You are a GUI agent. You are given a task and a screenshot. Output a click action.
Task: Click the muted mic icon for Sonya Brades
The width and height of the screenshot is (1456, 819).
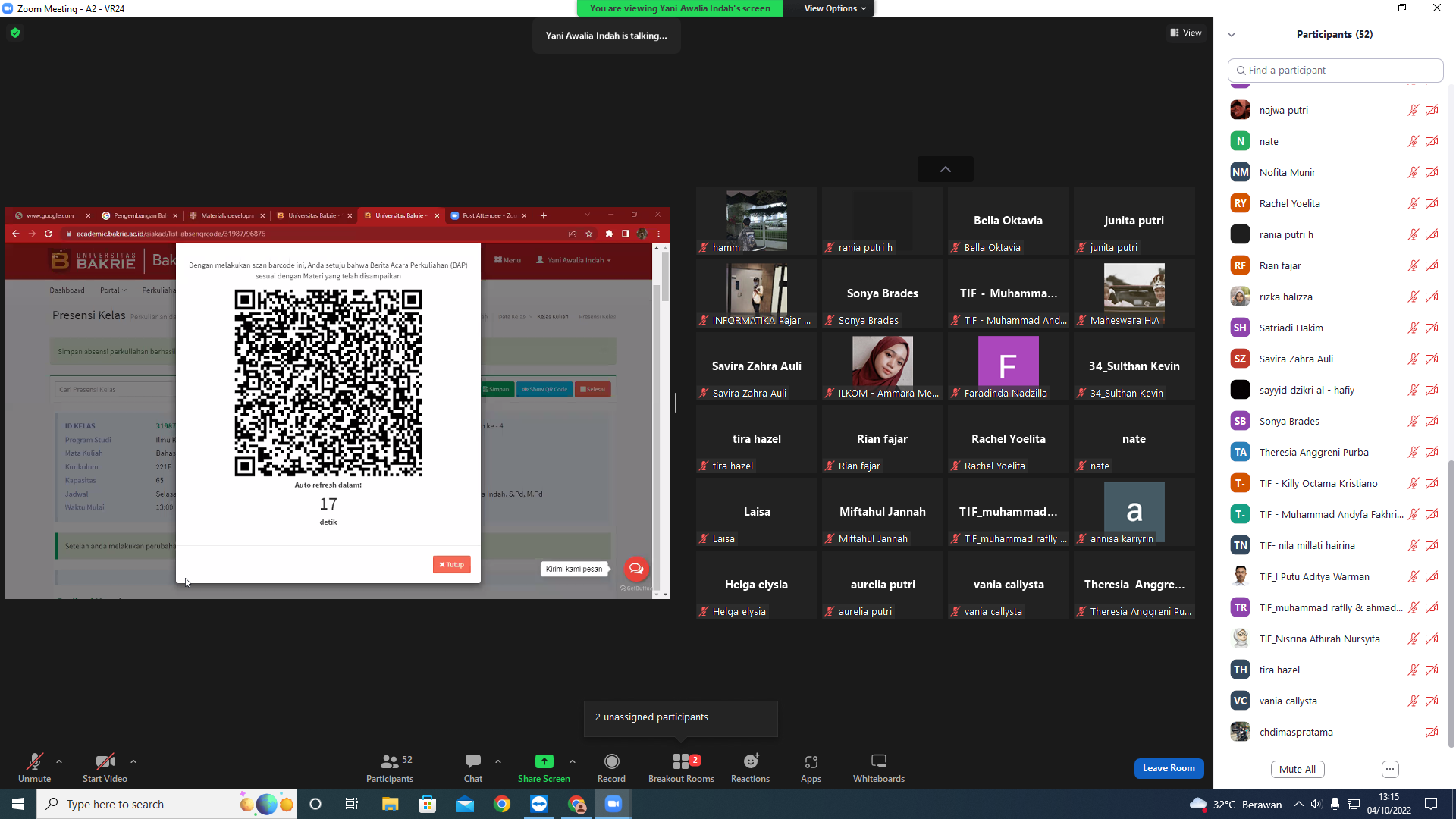[1413, 421]
